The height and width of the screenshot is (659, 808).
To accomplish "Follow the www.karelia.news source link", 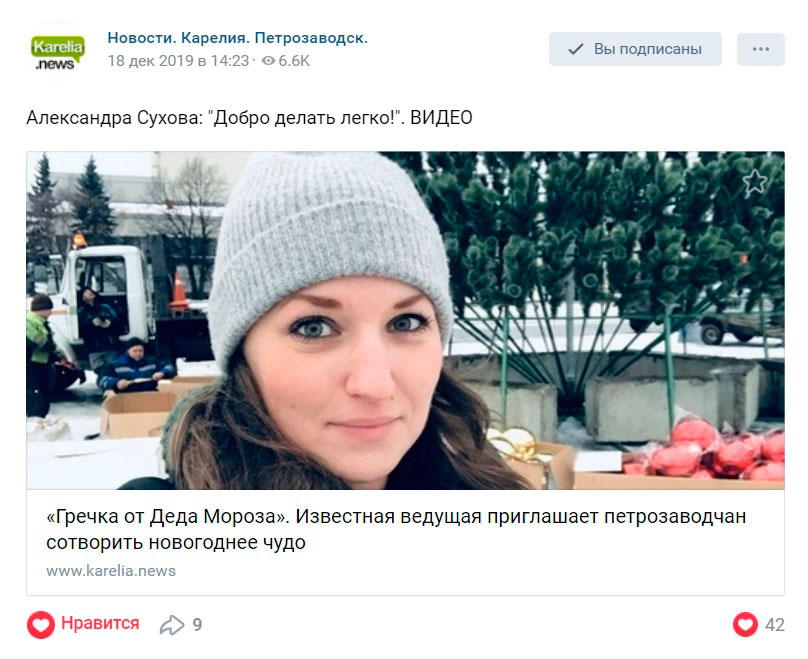I will tap(111, 571).
